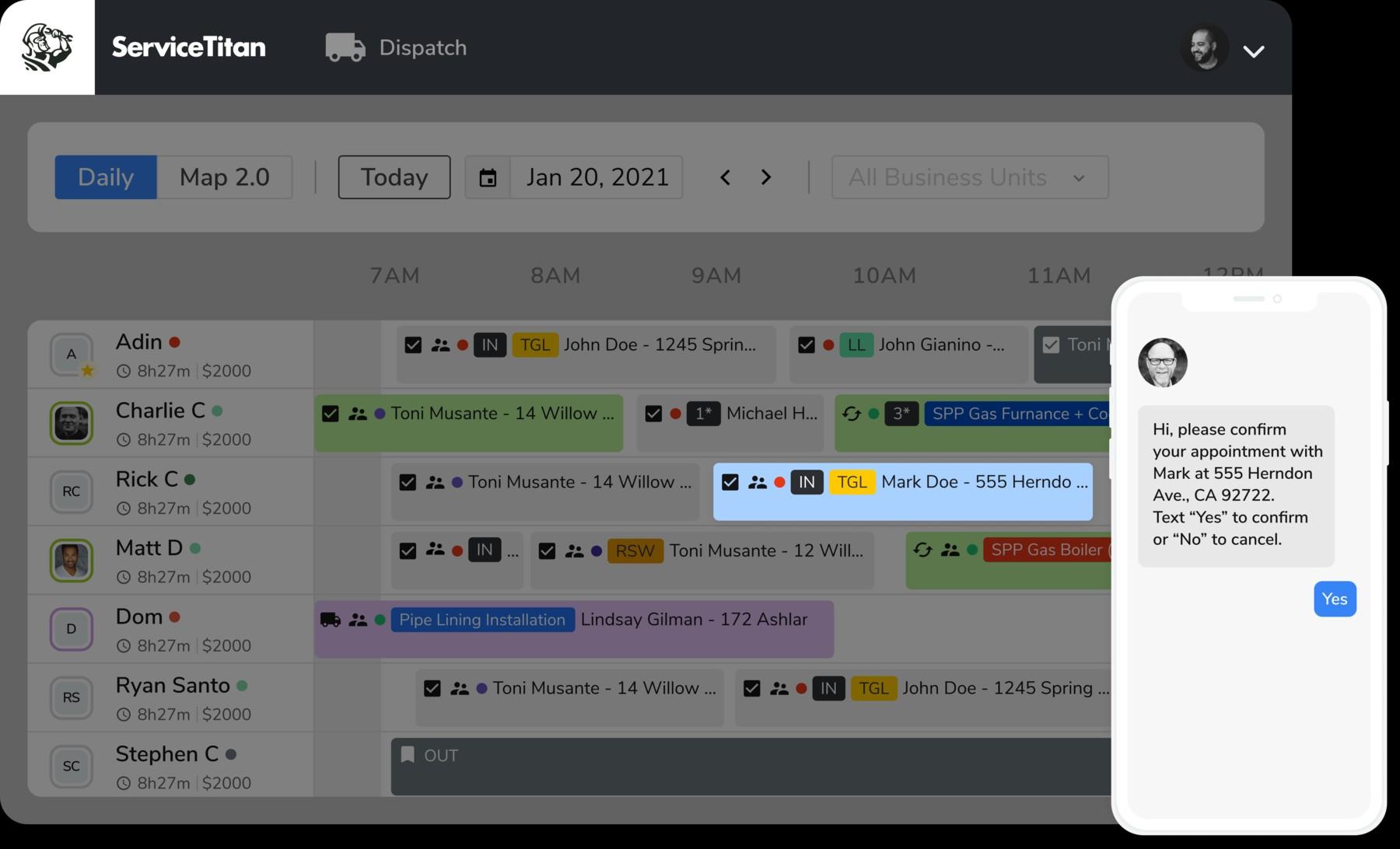
Task: Switch to Daily view
Action: [x=106, y=177]
